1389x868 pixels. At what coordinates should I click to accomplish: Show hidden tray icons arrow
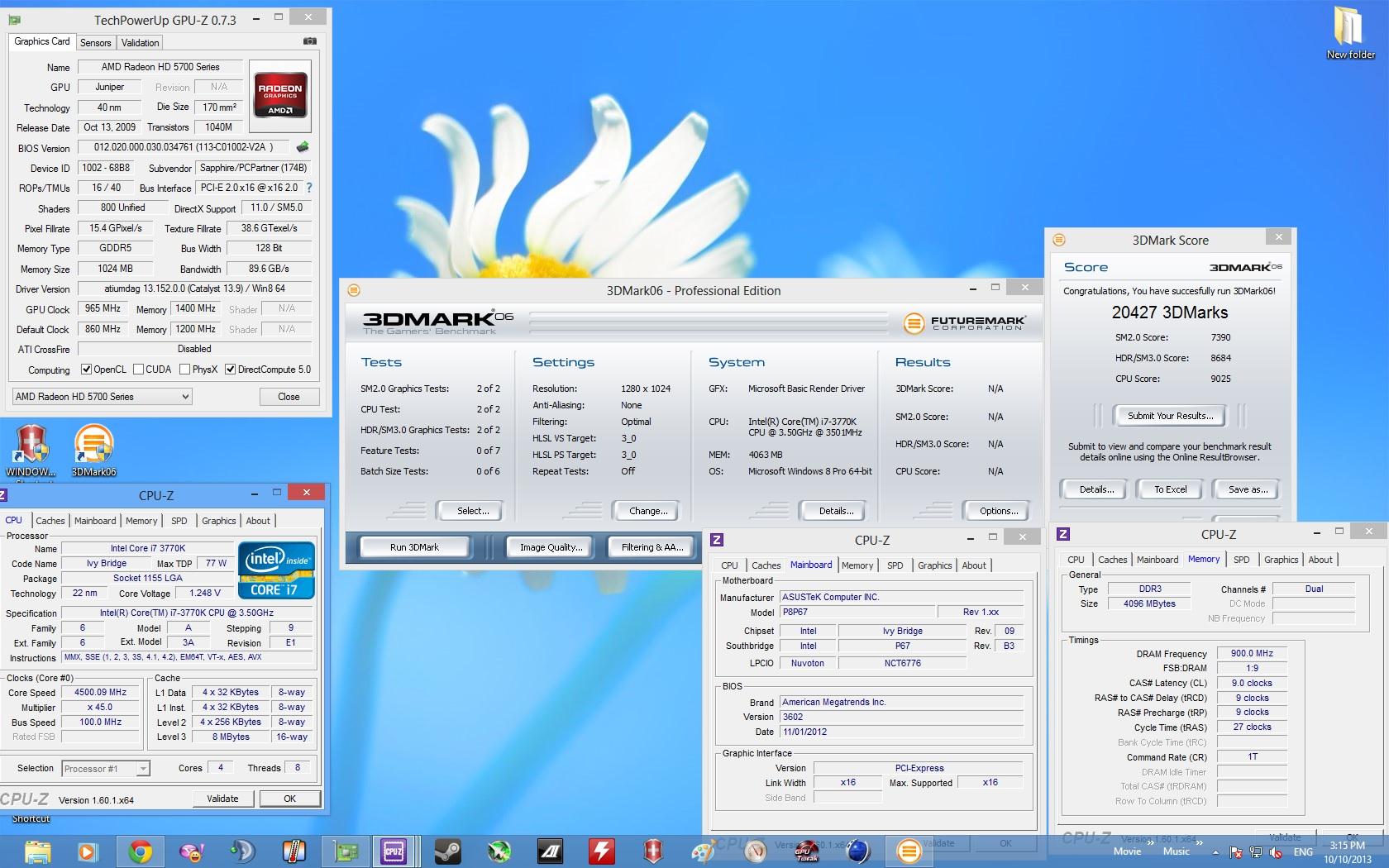click(x=1215, y=852)
